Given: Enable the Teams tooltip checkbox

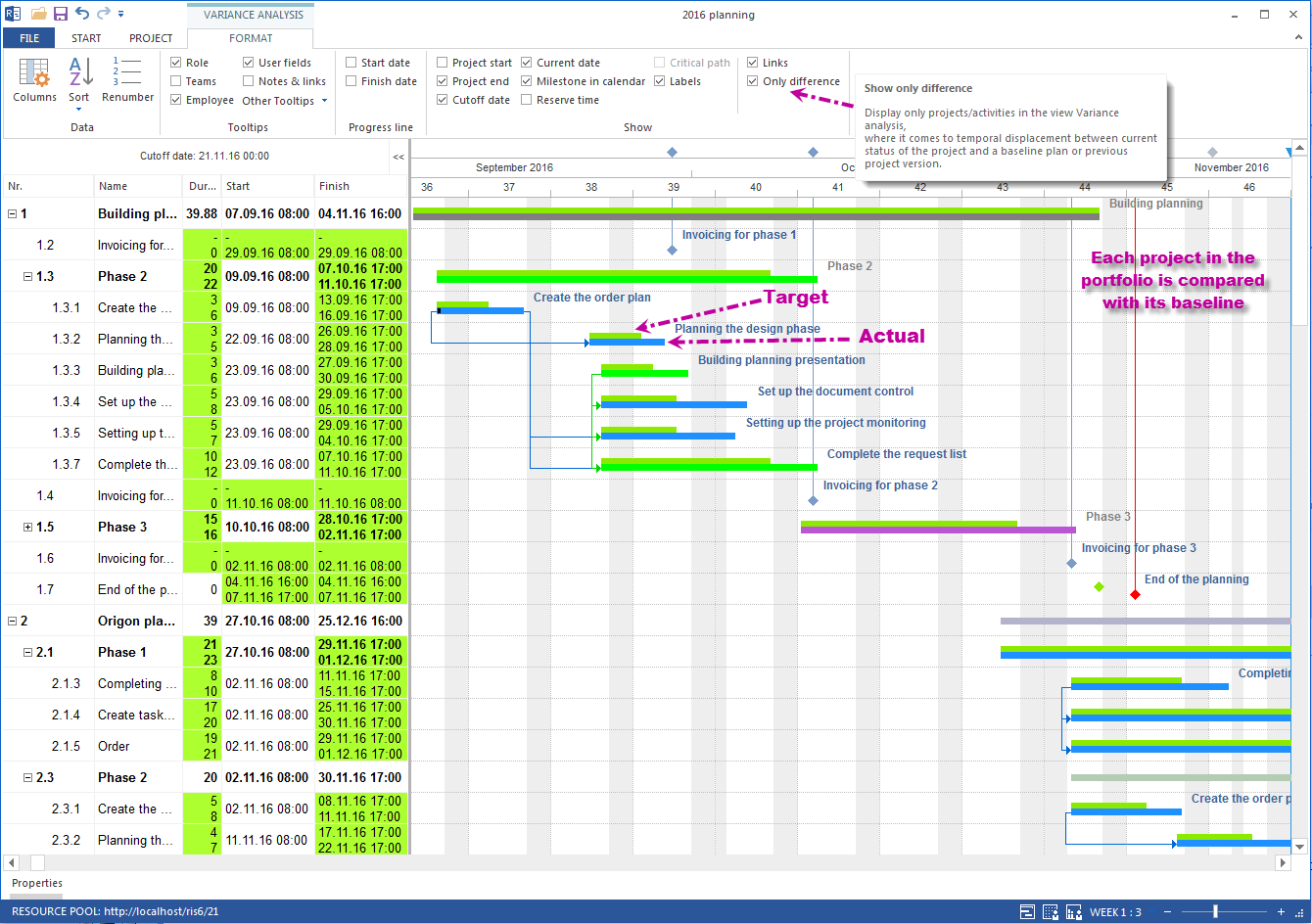Looking at the screenshot, I should [x=175, y=81].
